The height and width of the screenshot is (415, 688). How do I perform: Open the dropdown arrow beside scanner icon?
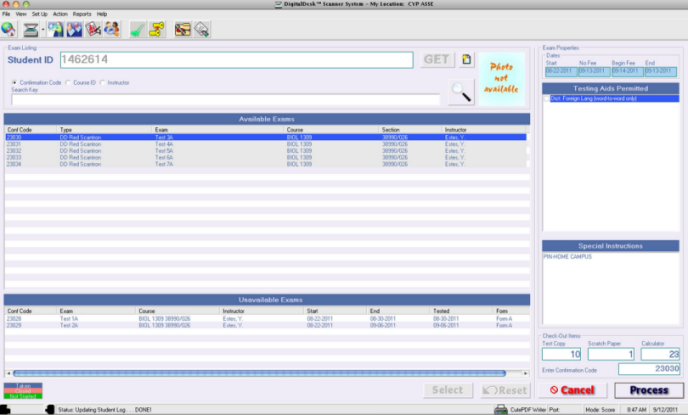point(45,30)
